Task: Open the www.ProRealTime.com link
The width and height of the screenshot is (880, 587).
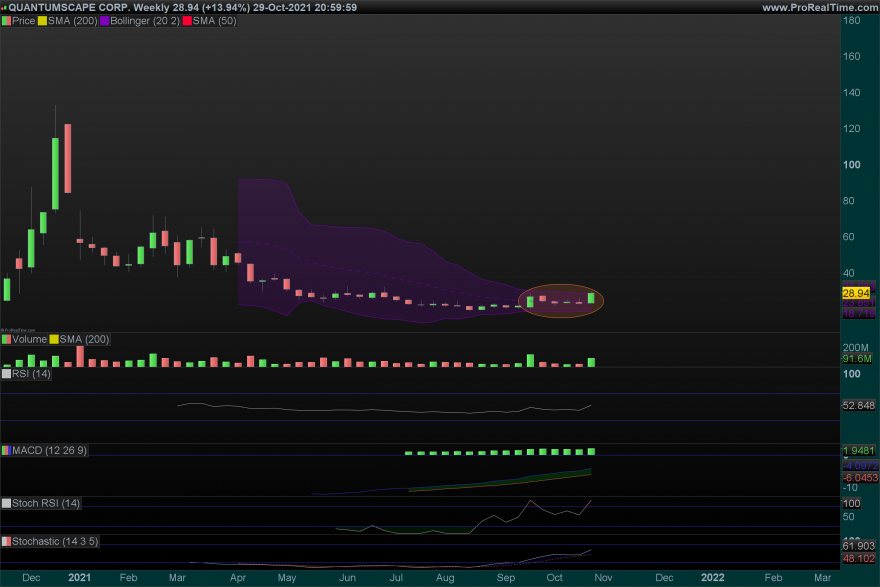Action: [x=820, y=7]
